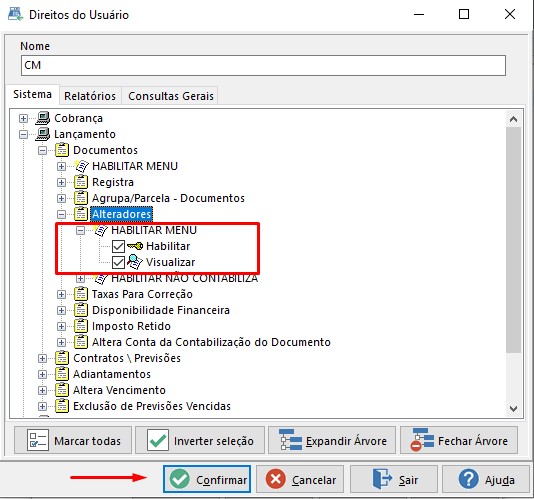
Task: Click the Inverter seleção button
Action: [200, 440]
